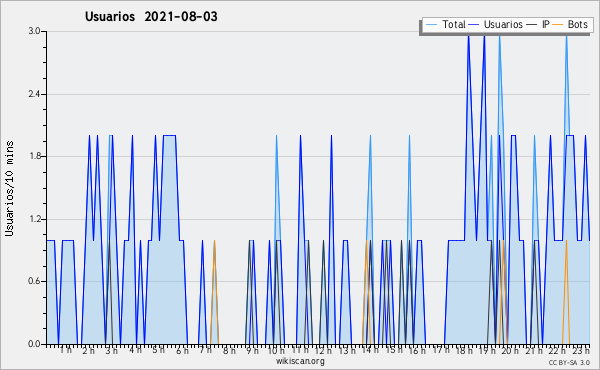Click the '10 h' x-axis label
Image resolution: width=600 pixels, height=370 pixels.
click(276, 351)
